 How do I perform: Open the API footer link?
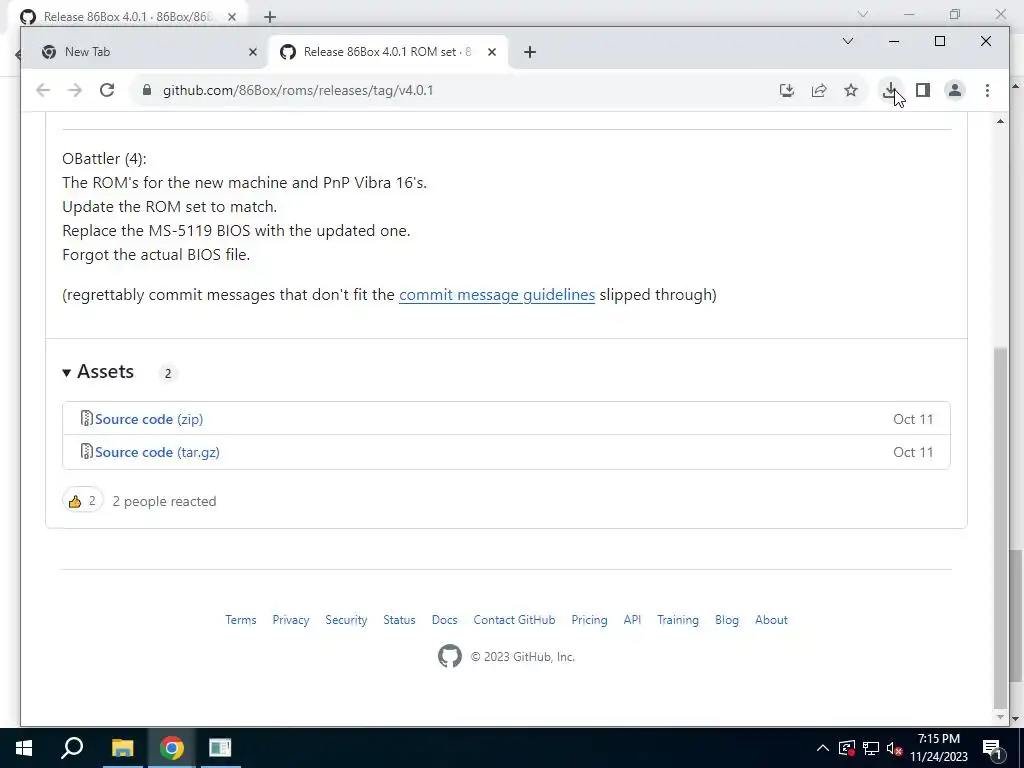632,620
